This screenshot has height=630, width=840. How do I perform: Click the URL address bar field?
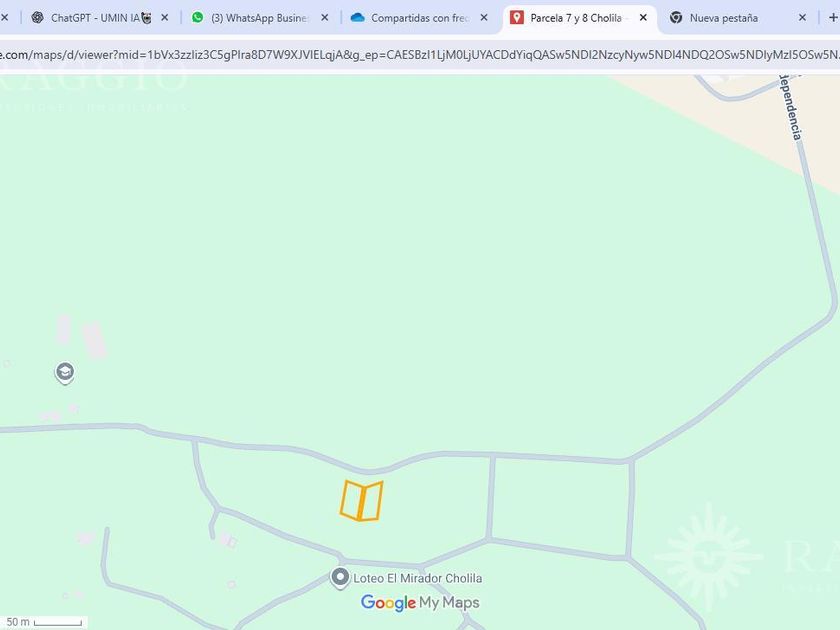[x=420, y=55]
